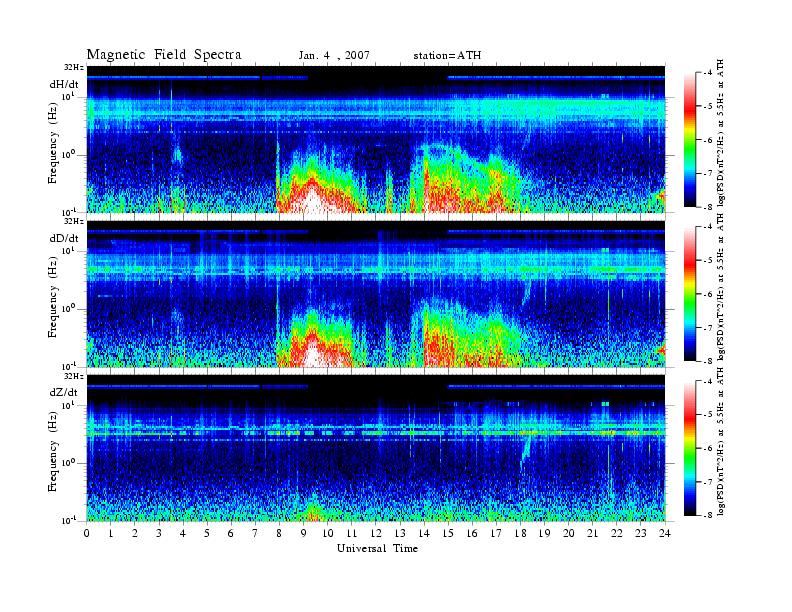792x612 pixels.
Task: Select the dH/dt panel label
Action: point(64,84)
